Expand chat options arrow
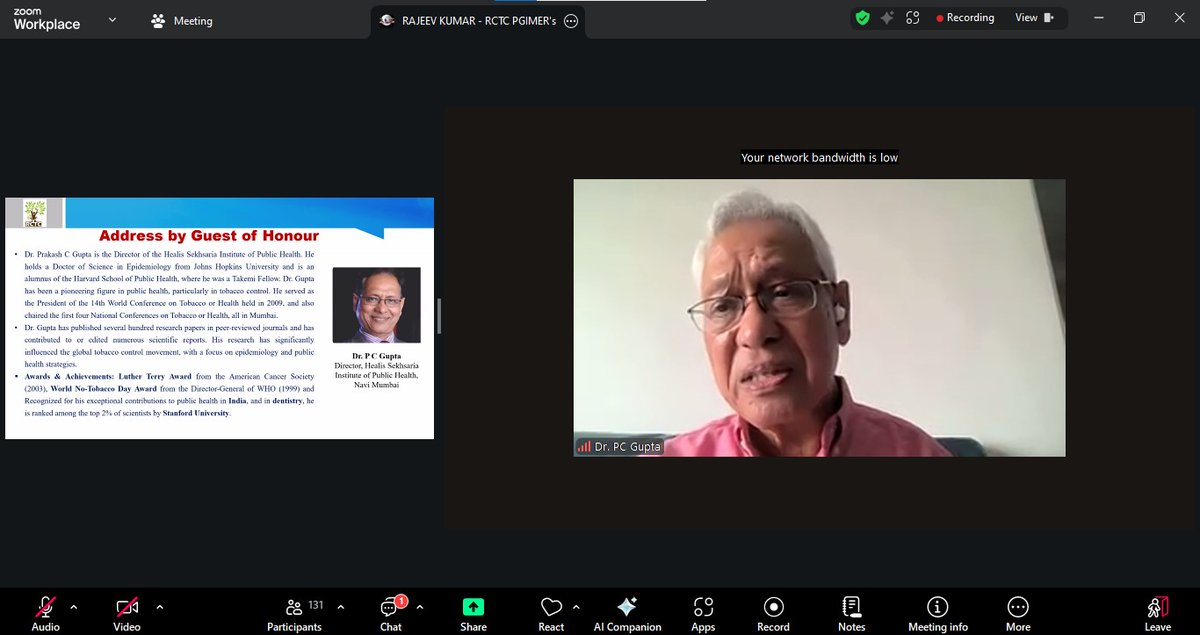 click(x=420, y=606)
